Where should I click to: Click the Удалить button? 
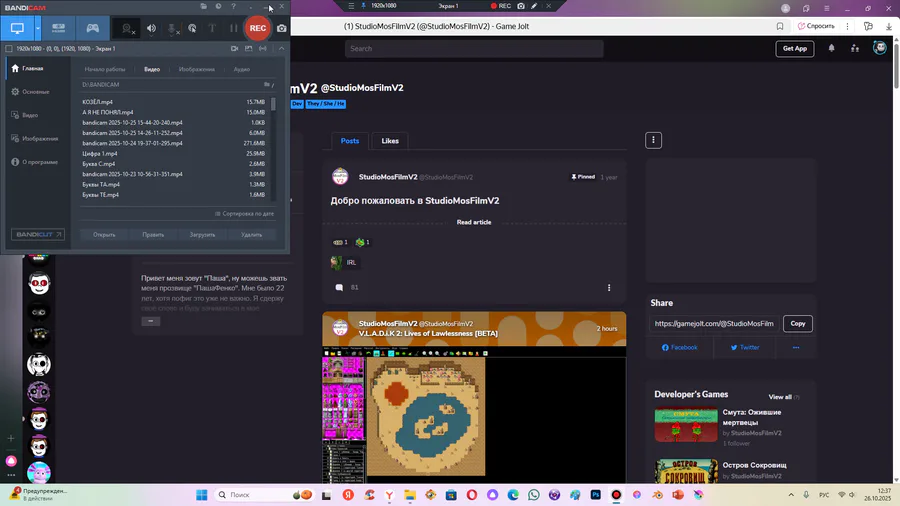pos(251,235)
